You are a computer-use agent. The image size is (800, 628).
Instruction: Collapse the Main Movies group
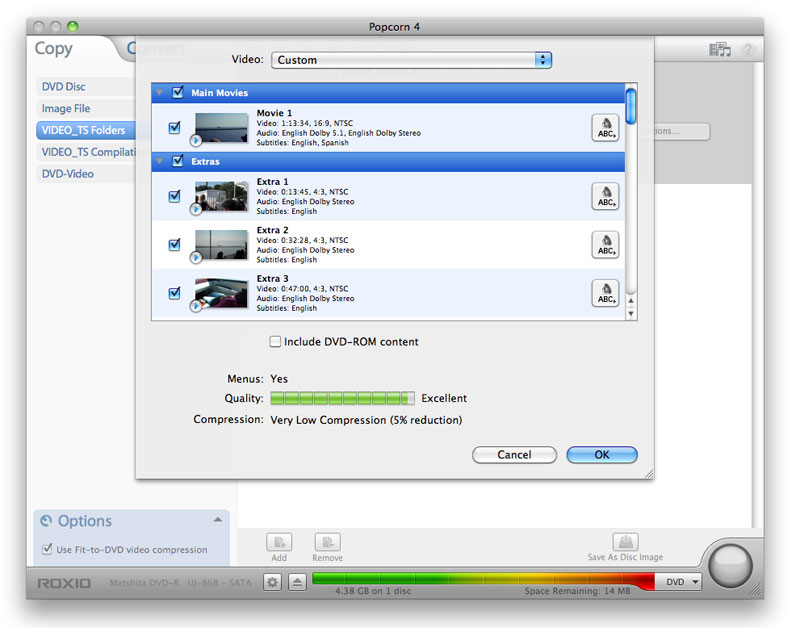click(160, 93)
